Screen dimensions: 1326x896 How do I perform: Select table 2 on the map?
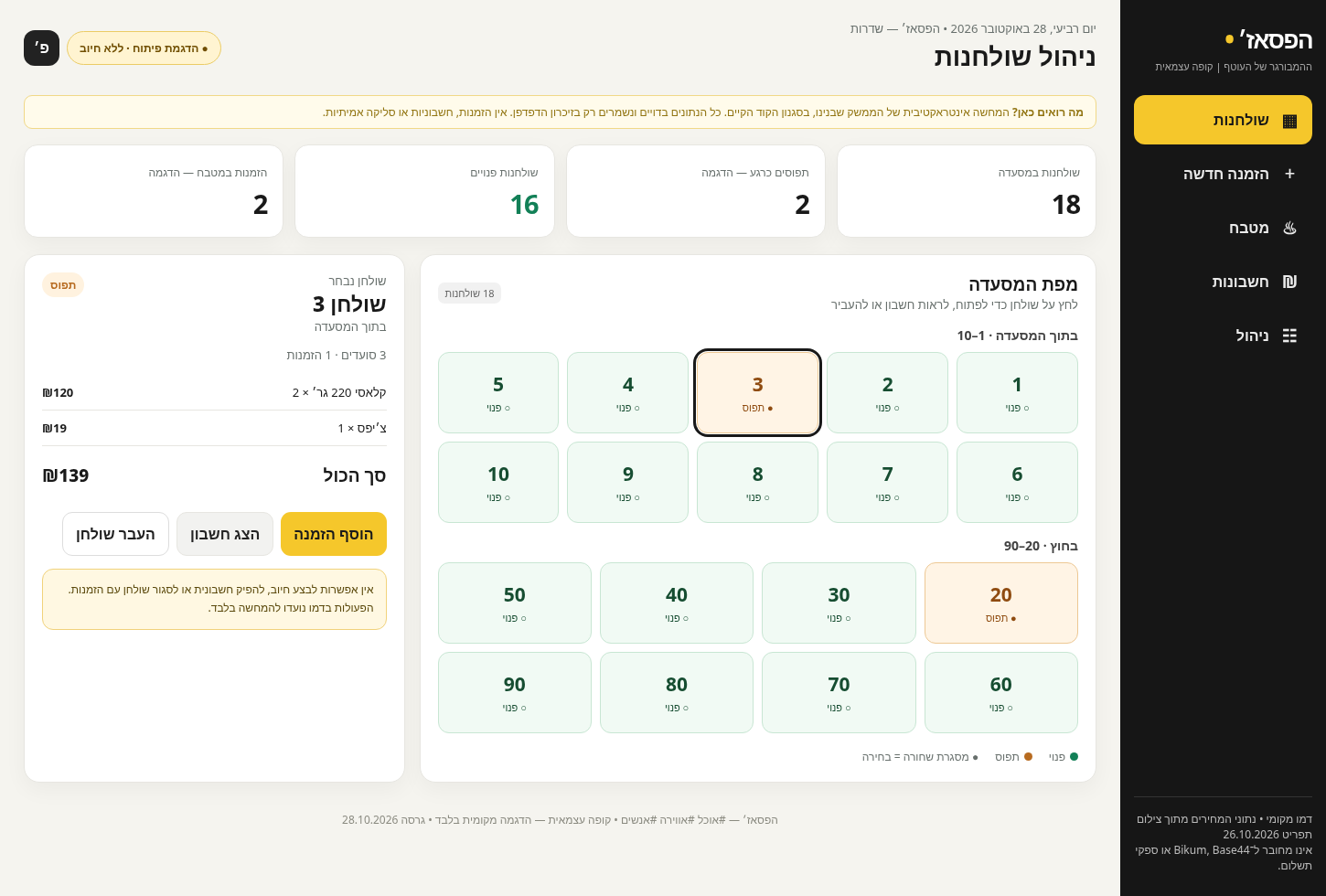[x=887, y=393]
